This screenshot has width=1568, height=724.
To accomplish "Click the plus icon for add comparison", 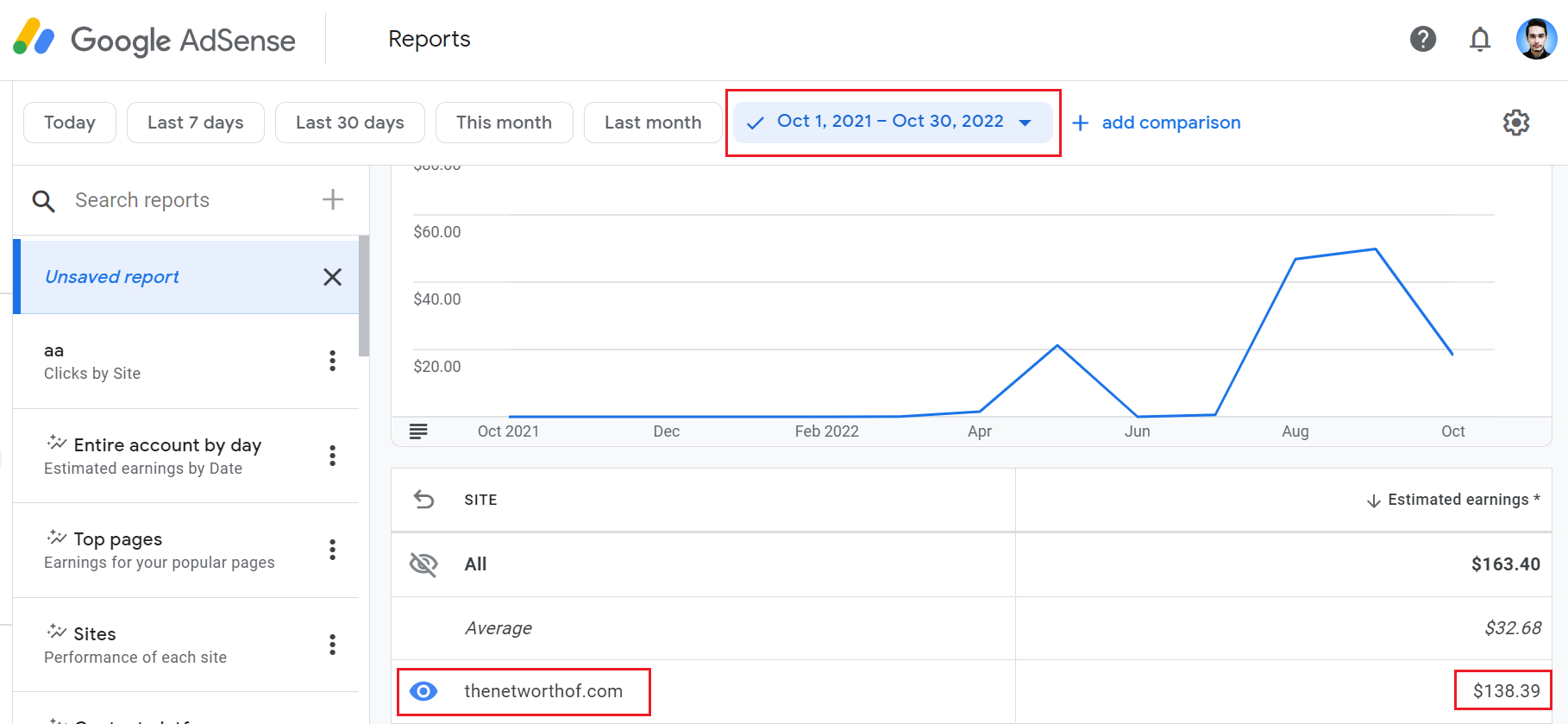I will pos(1080,123).
